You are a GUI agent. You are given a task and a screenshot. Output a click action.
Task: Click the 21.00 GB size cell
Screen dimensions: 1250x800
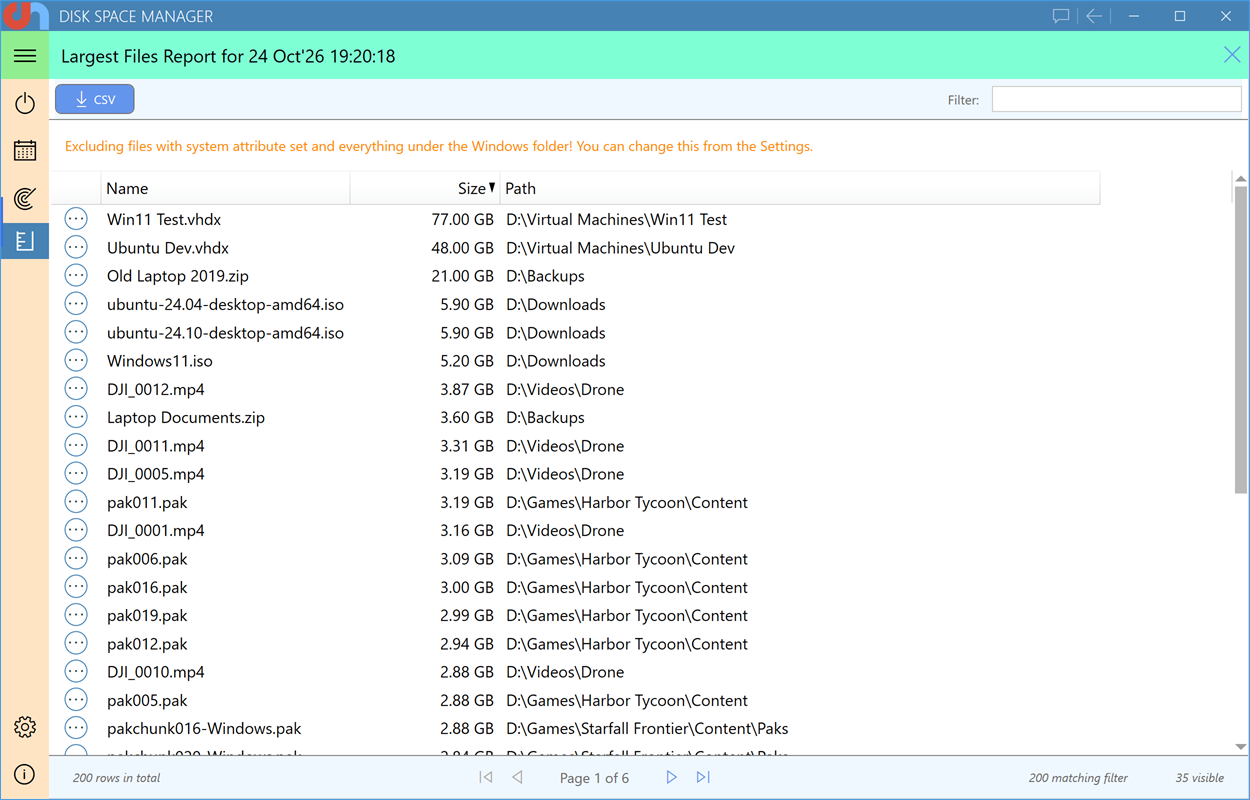pos(462,275)
